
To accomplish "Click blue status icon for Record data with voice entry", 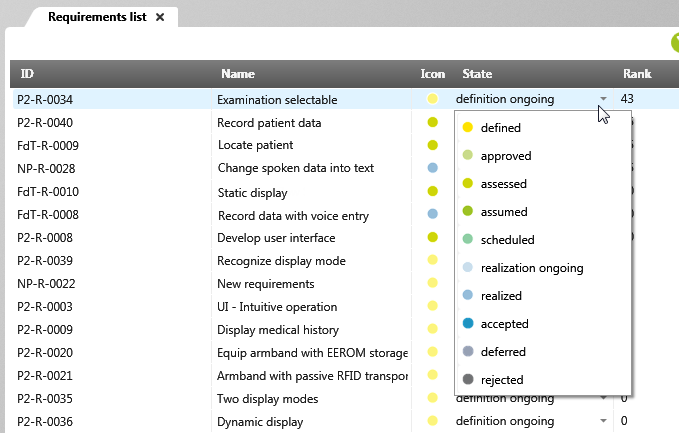I will pyautogui.click(x=433, y=214).
